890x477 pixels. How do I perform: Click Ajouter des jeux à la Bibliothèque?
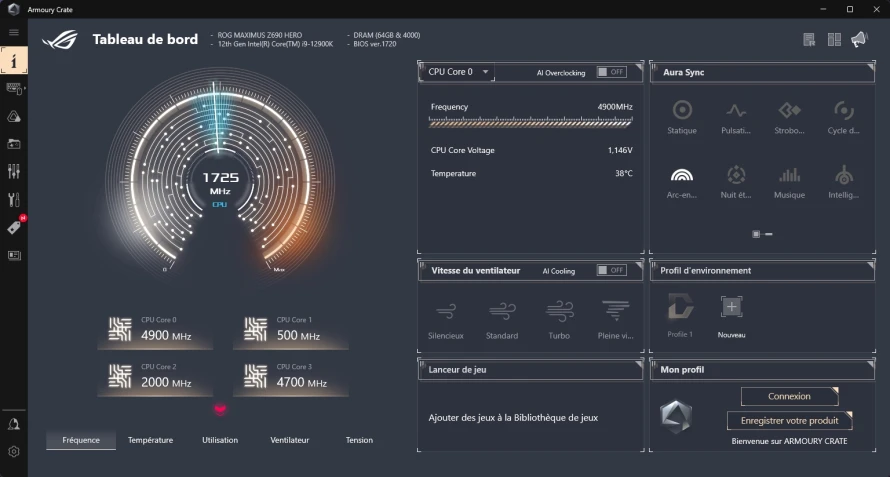(x=513, y=418)
